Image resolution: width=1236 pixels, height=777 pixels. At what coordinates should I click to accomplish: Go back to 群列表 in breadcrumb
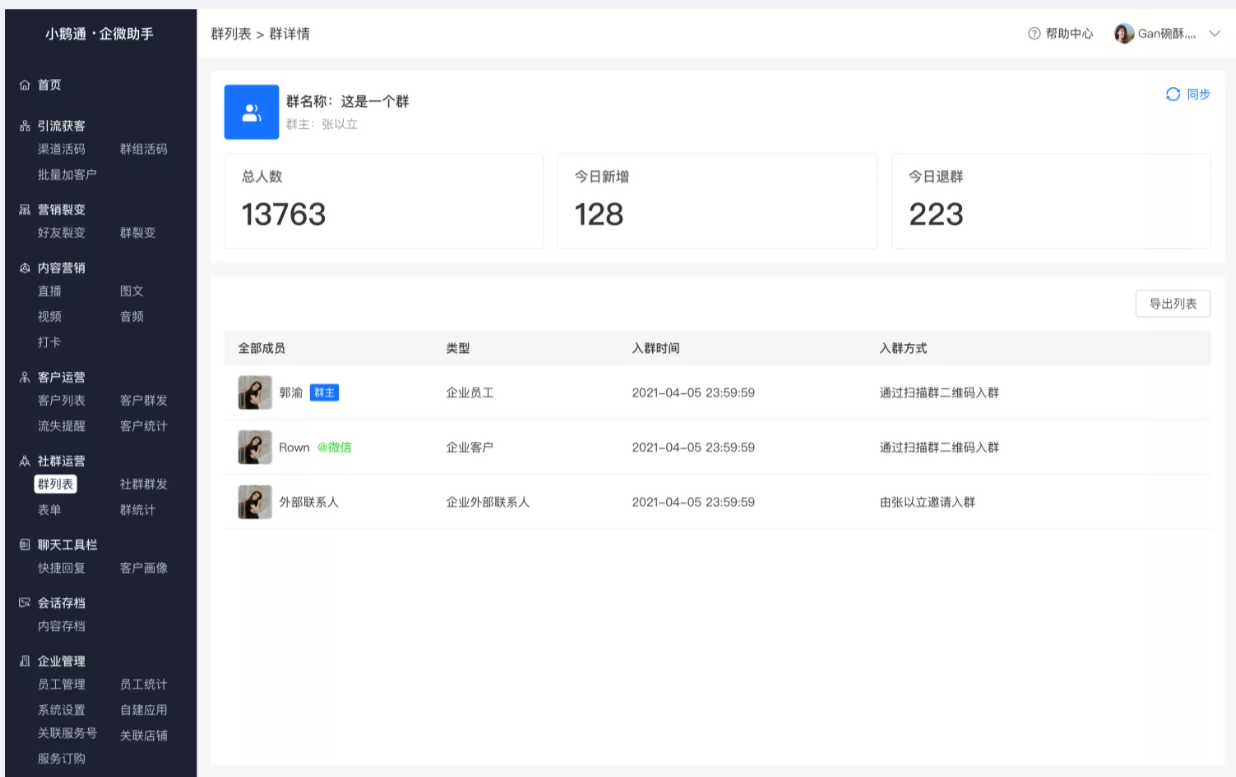pos(231,34)
